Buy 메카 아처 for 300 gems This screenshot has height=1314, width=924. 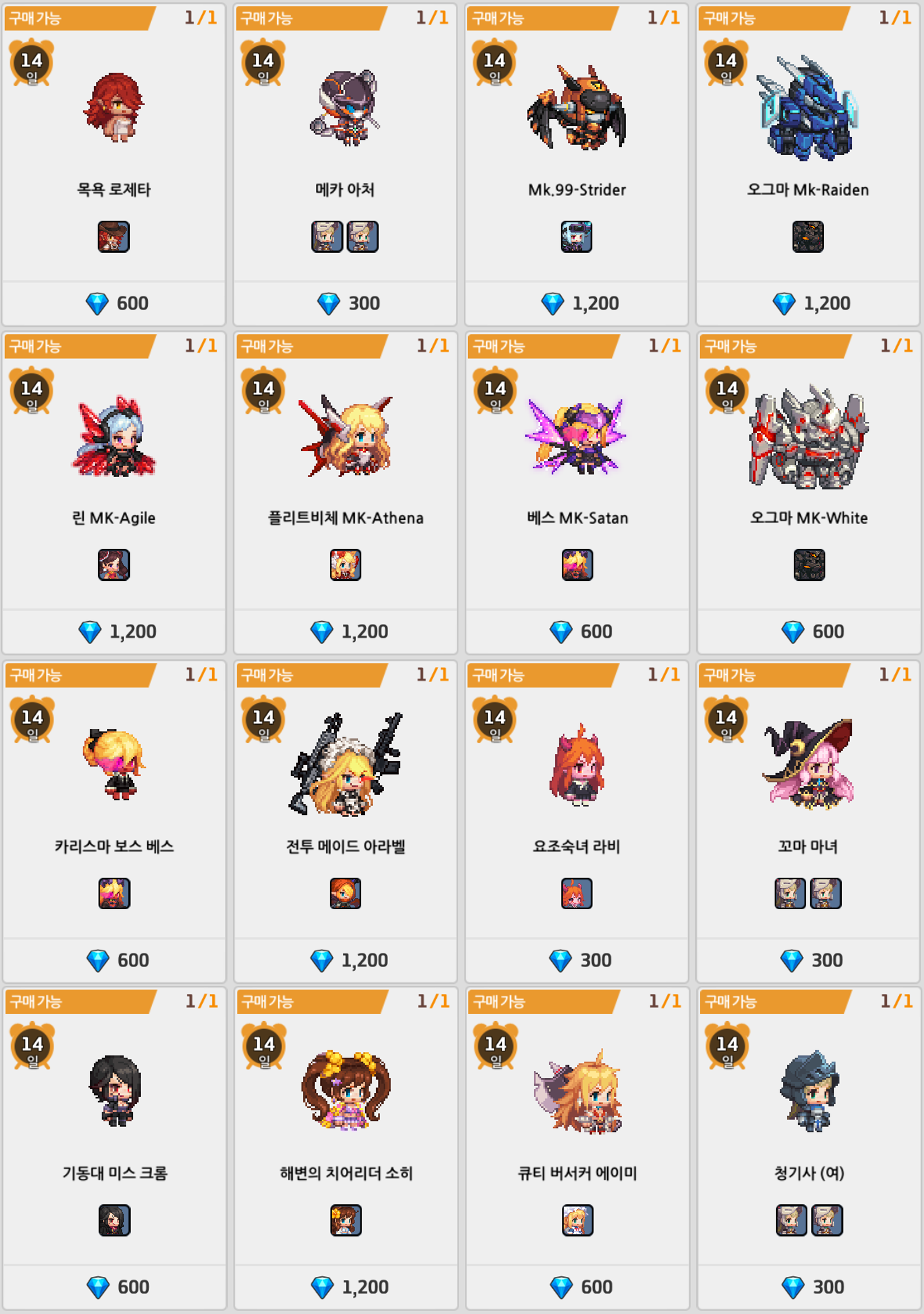pyautogui.click(x=345, y=304)
